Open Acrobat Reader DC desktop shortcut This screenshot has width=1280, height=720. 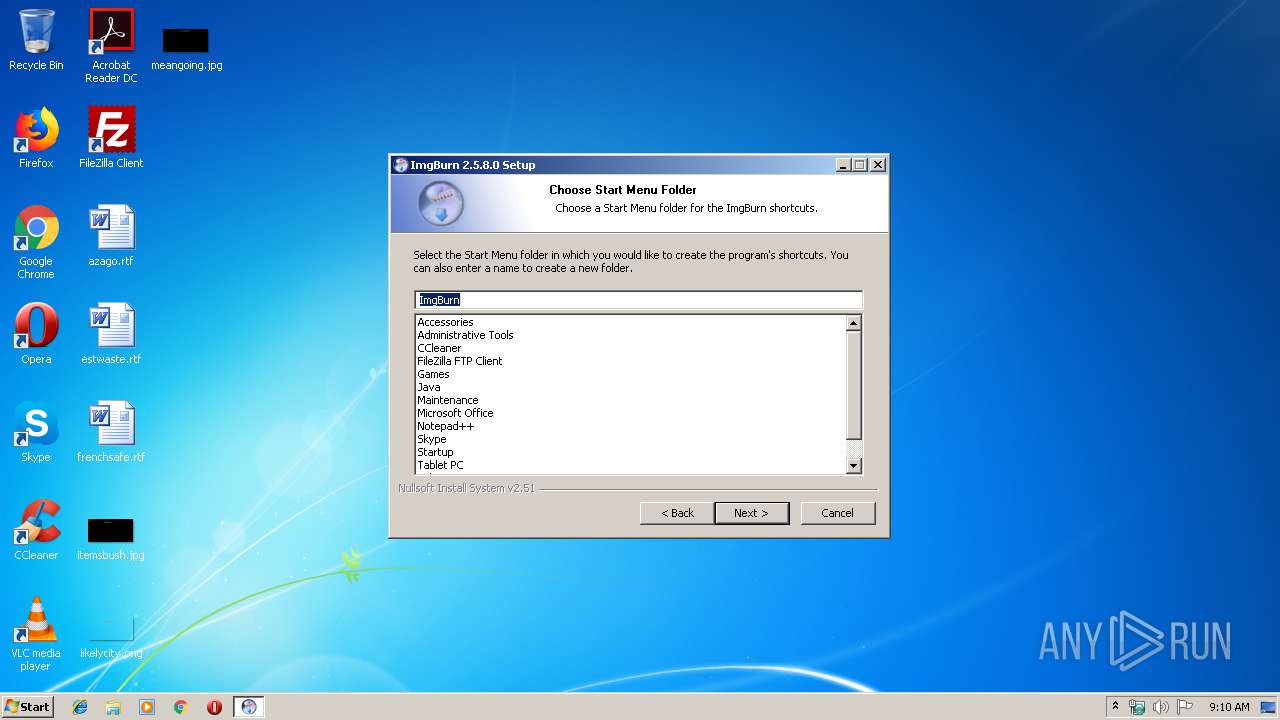coord(111,46)
